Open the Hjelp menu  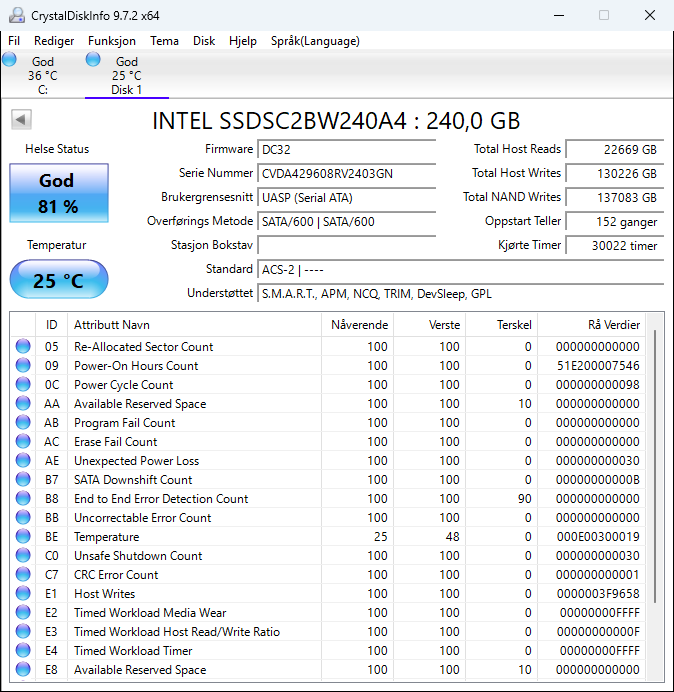click(x=243, y=41)
